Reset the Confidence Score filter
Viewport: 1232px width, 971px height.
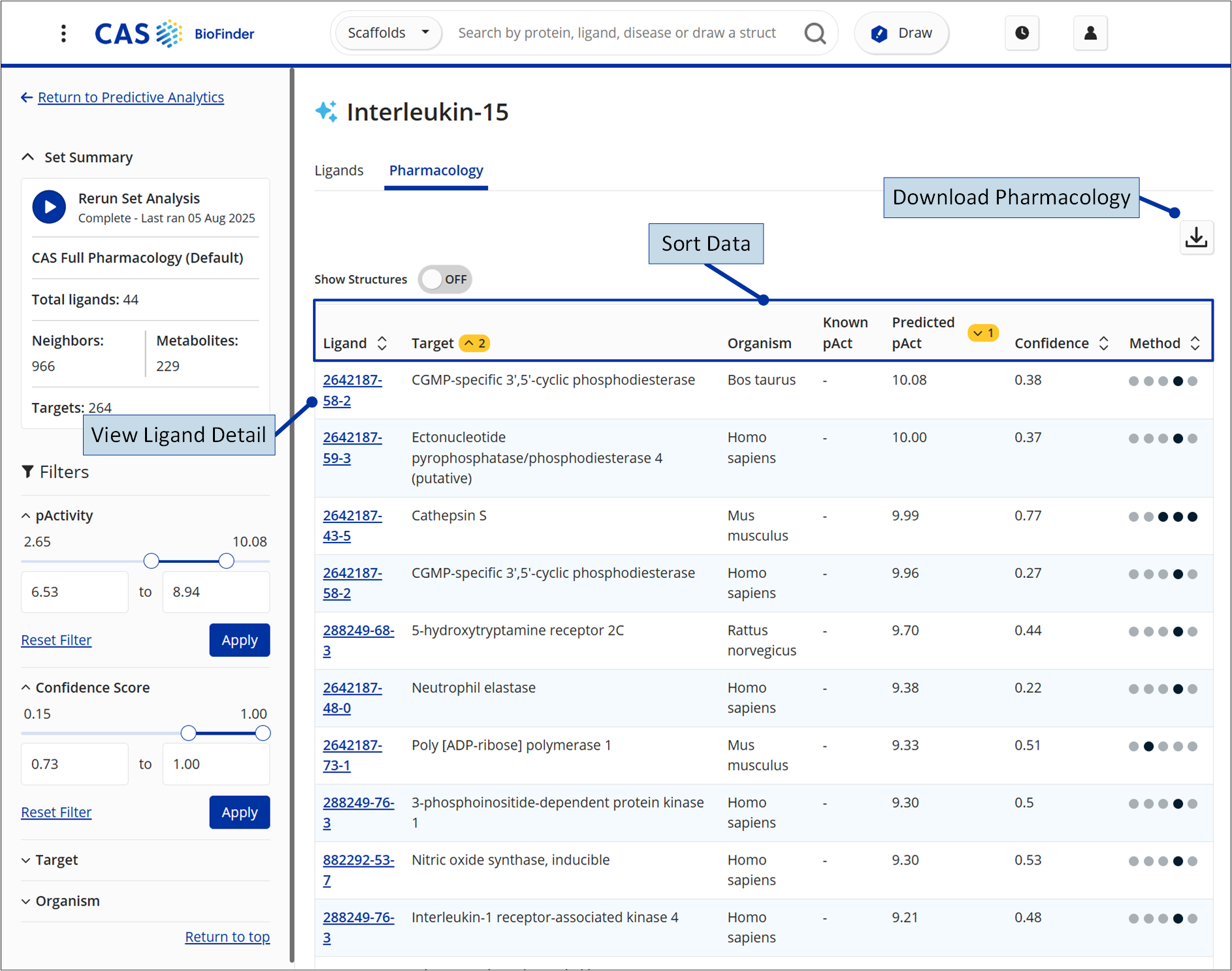pyautogui.click(x=56, y=812)
